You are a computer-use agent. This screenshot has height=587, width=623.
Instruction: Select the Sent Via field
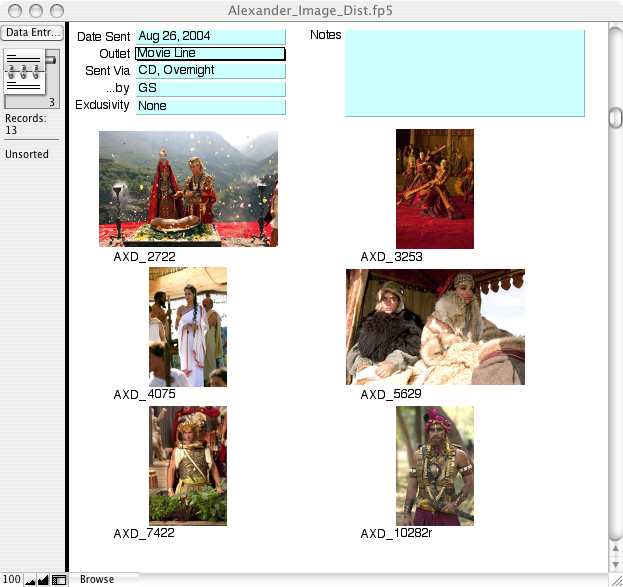coord(210,71)
